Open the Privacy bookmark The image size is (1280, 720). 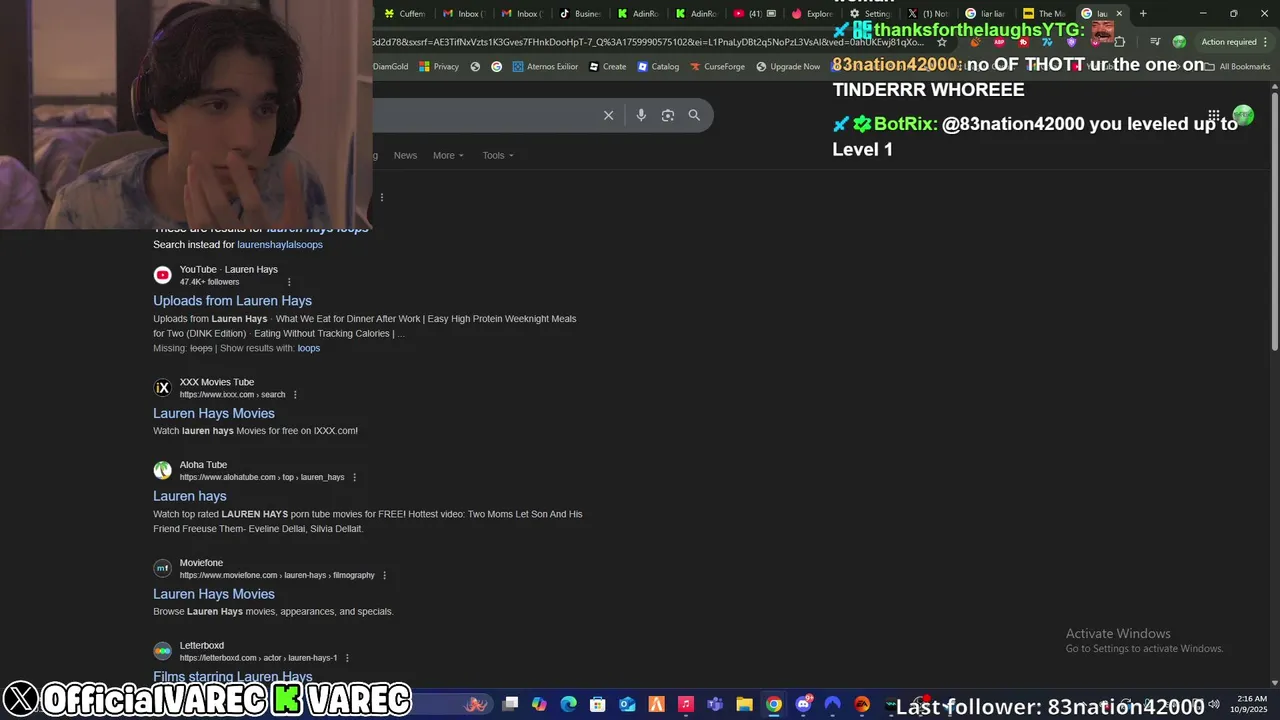pos(439,67)
